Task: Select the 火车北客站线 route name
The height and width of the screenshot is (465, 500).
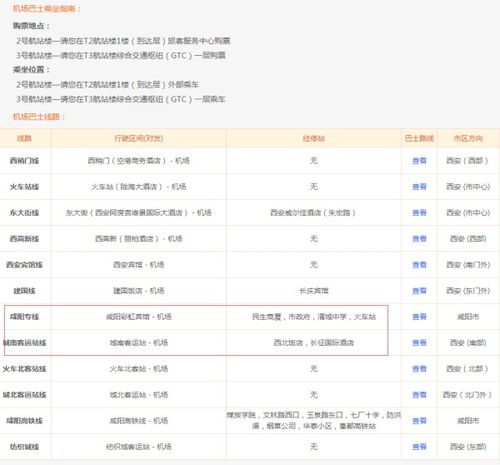Action: click(24, 369)
